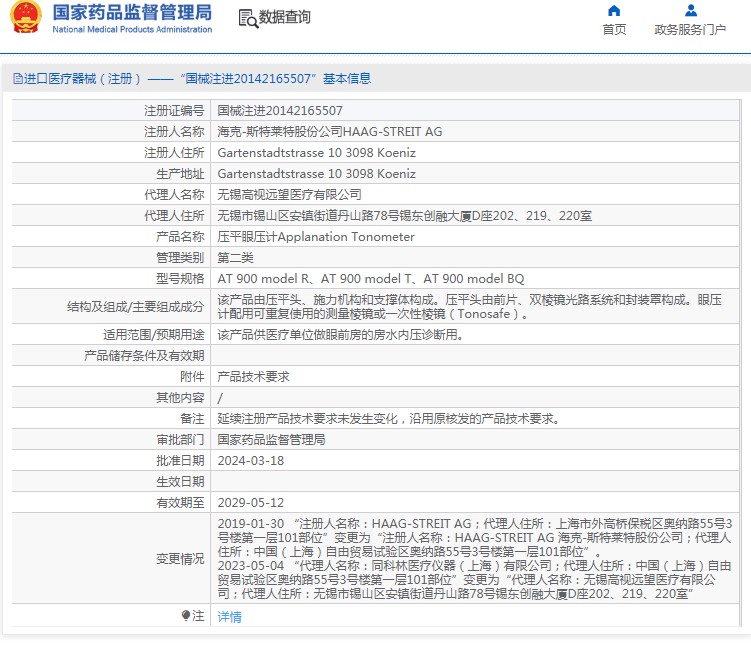Screen dimensions: 751x646
Task: Select management class 第二类 value
Action: coord(235,258)
